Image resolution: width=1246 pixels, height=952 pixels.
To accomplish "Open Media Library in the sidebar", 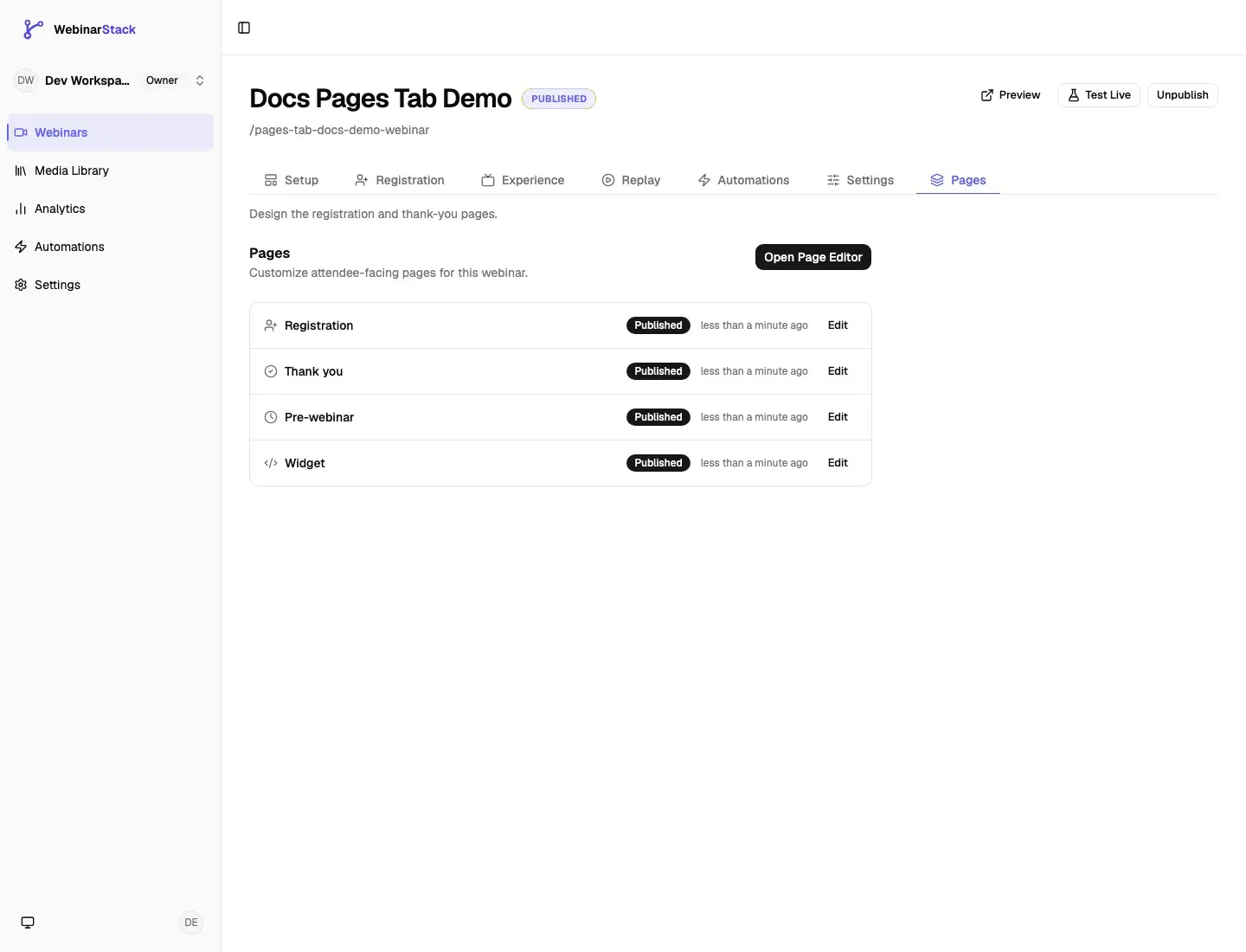I will coord(110,170).
